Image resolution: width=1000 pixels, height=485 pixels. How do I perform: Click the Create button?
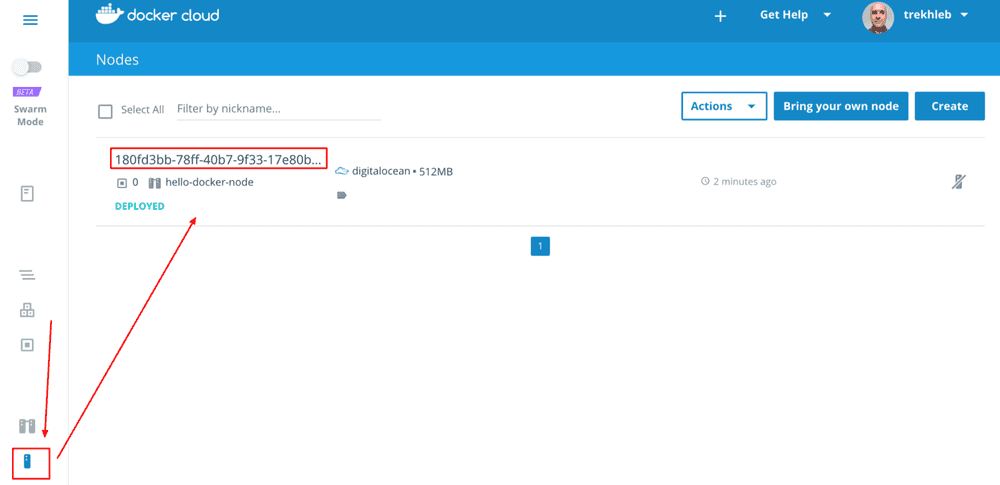950,106
